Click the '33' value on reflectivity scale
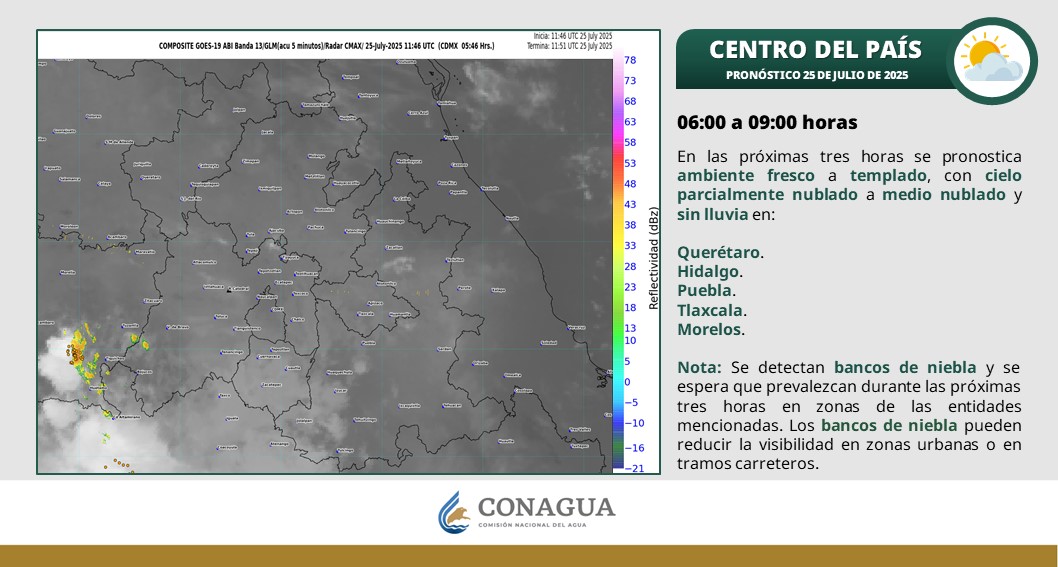 pyautogui.click(x=630, y=246)
